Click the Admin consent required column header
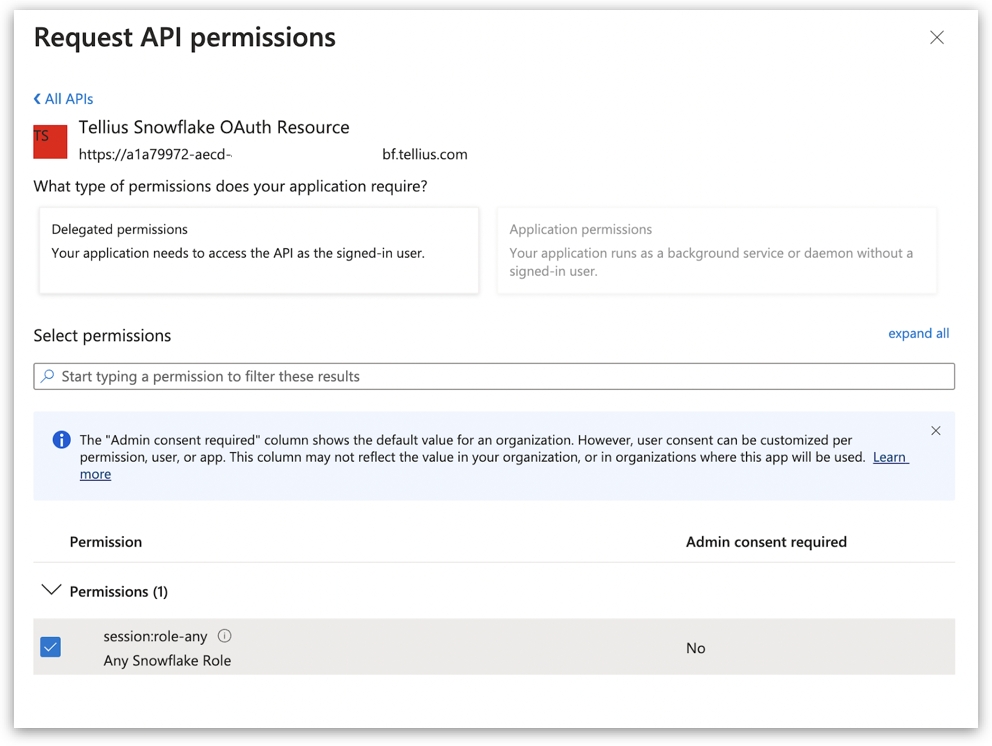Viewport: 992px width, 746px height. tap(766, 542)
